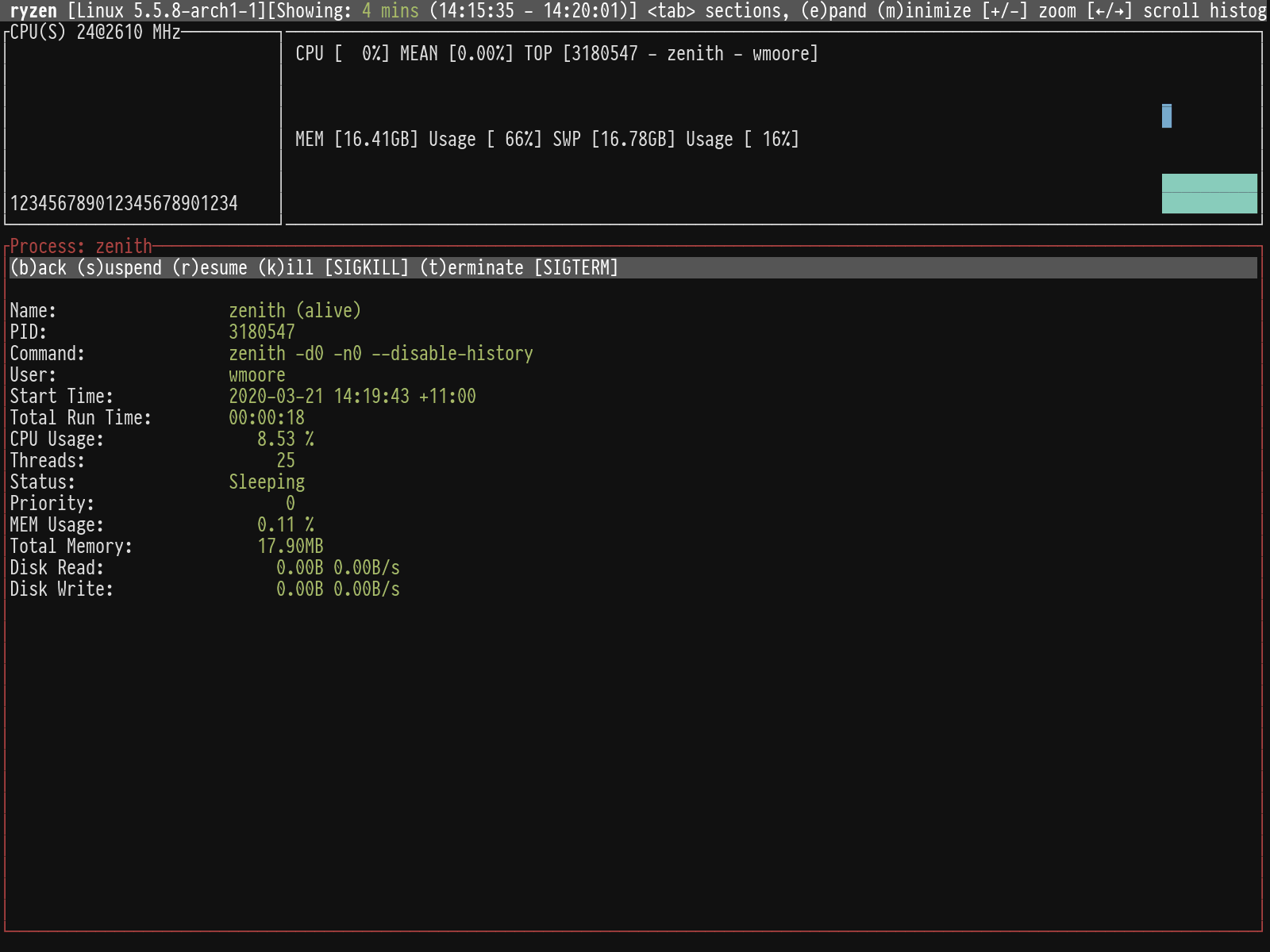This screenshot has width=1270, height=952.
Task: Click the '[+/-] zoom' hint
Action: pos(1029,11)
